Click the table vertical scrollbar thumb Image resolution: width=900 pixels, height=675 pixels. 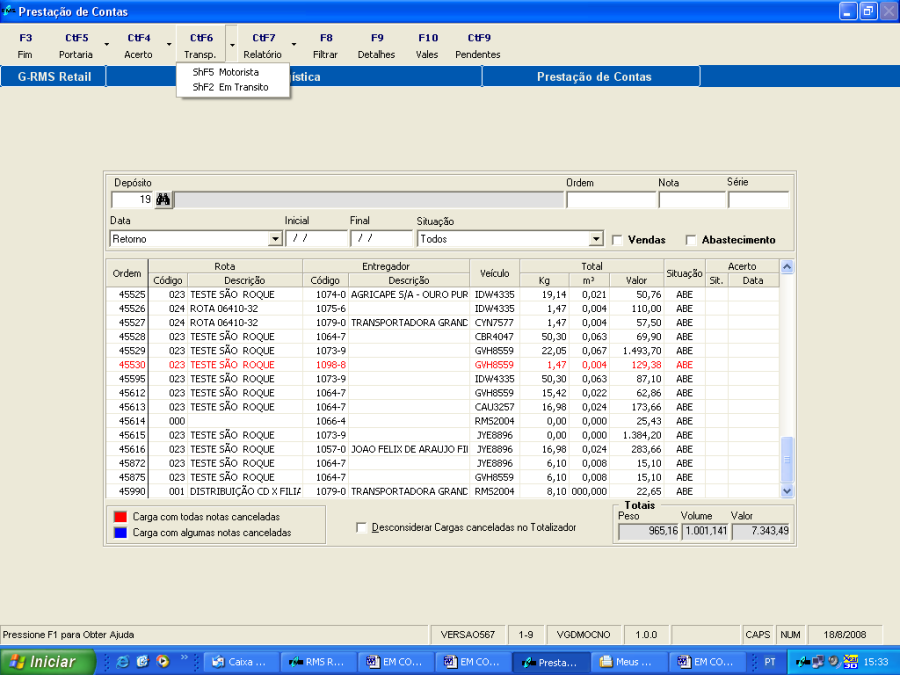pos(787,460)
